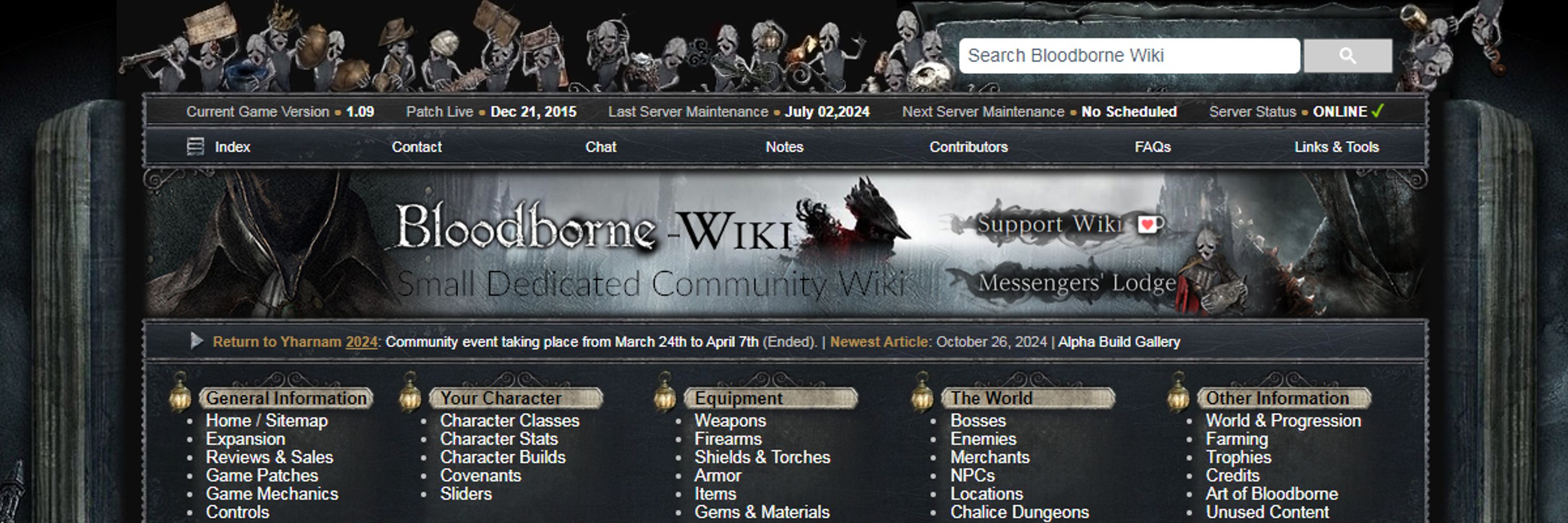Open the Character Builds link

503,457
